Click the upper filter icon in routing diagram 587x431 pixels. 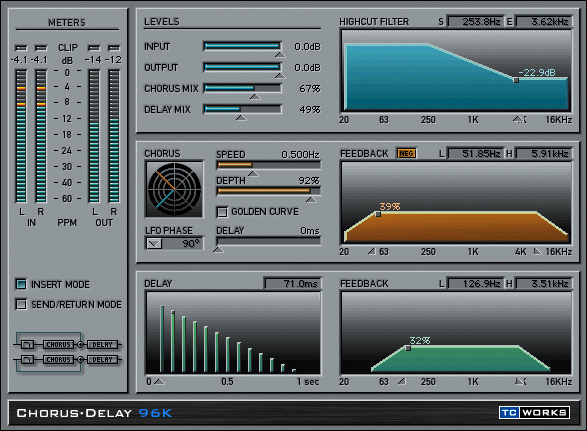tap(27, 345)
